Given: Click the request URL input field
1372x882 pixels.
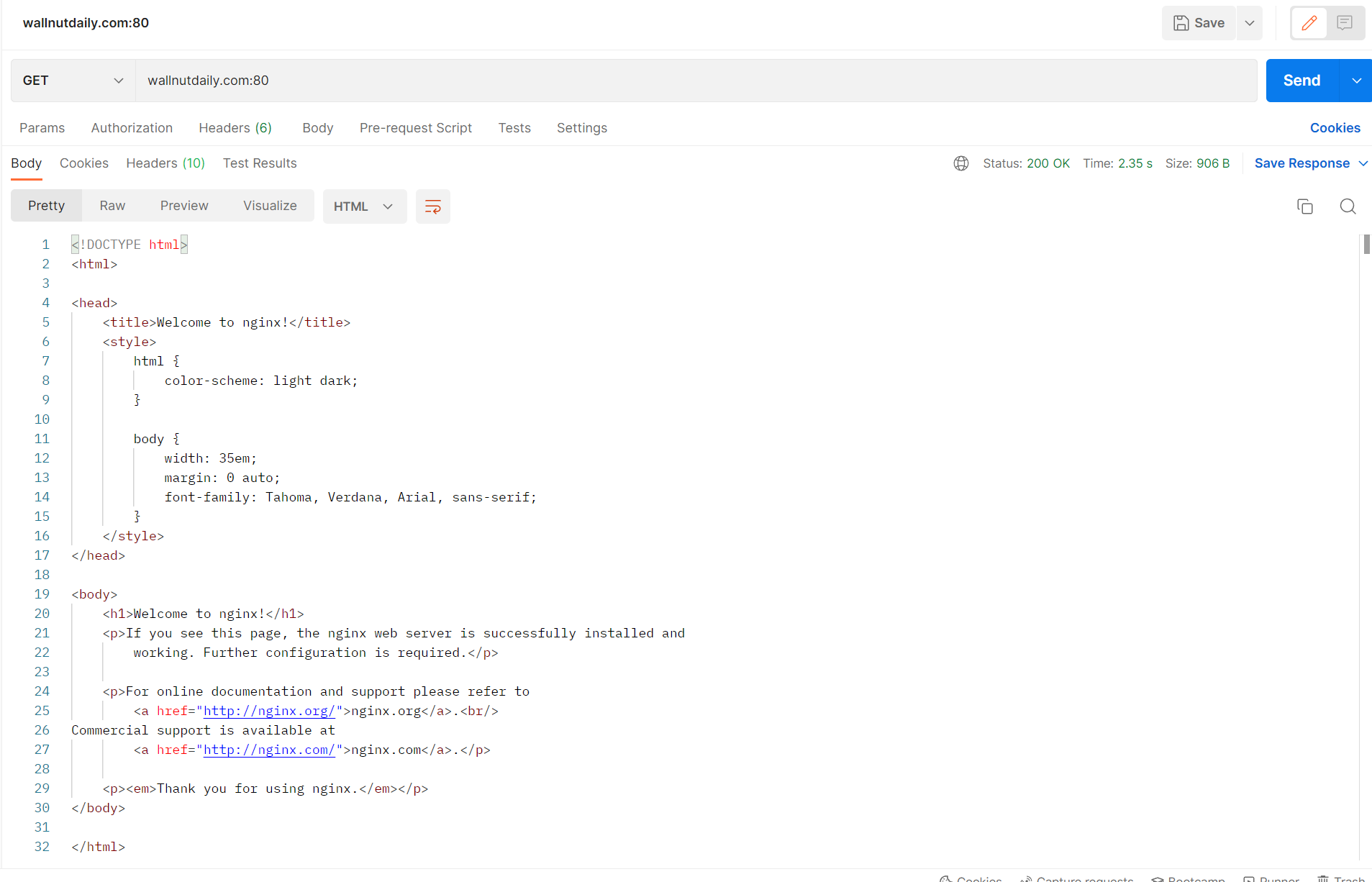Looking at the screenshot, I should 696,81.
